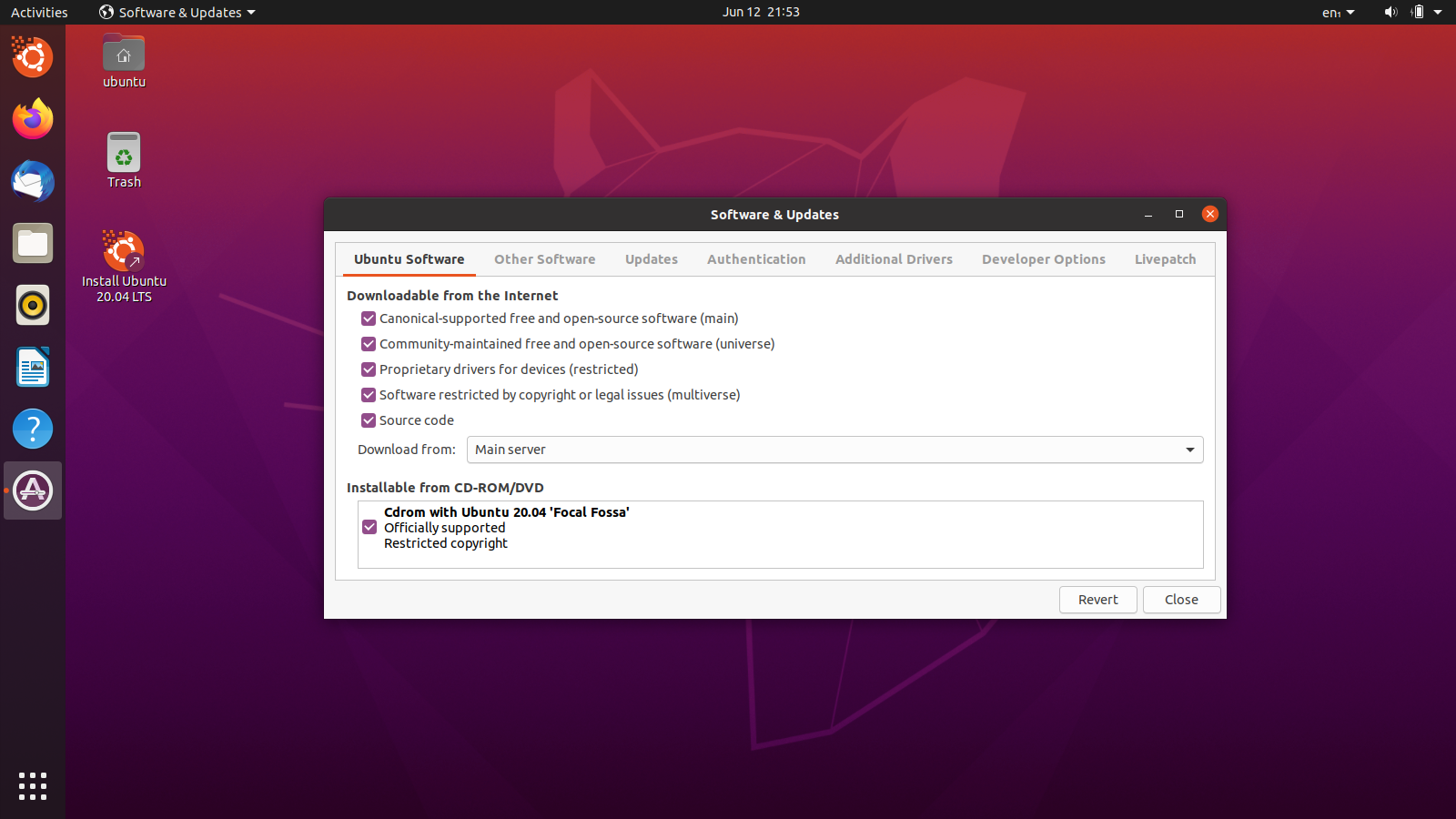This screenshot has width=1456, height=819.
Task: Click the battery status icon in the top bar
Action: [1417, 12]
